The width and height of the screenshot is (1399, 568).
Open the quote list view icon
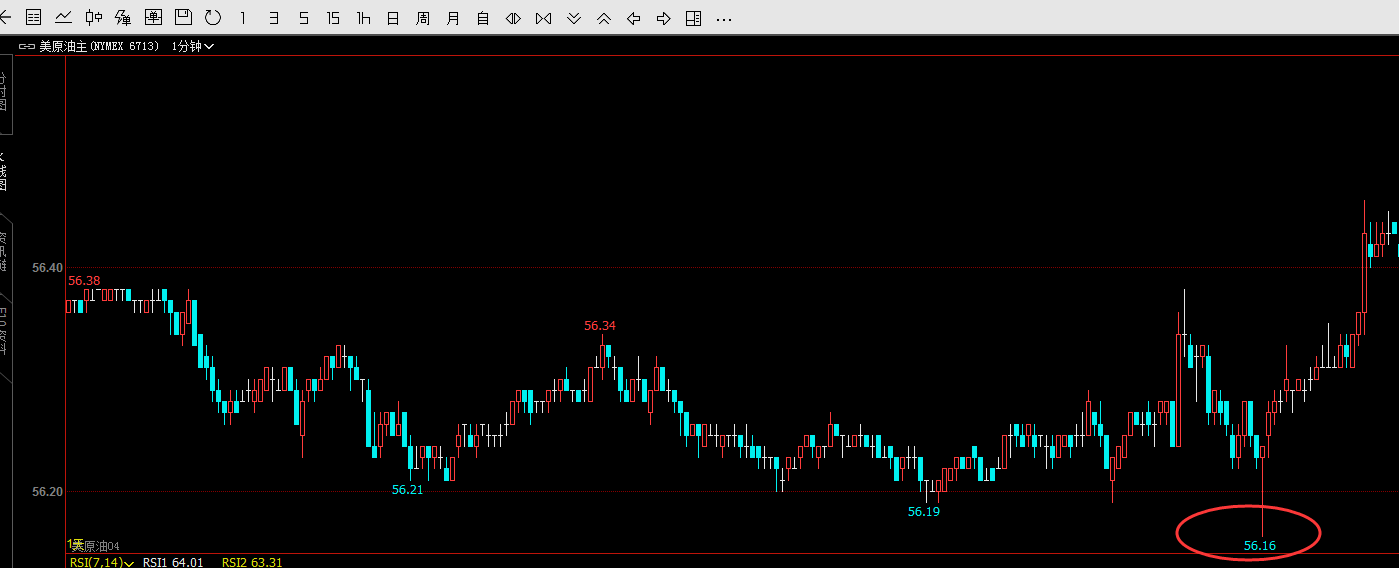(34, 18)
